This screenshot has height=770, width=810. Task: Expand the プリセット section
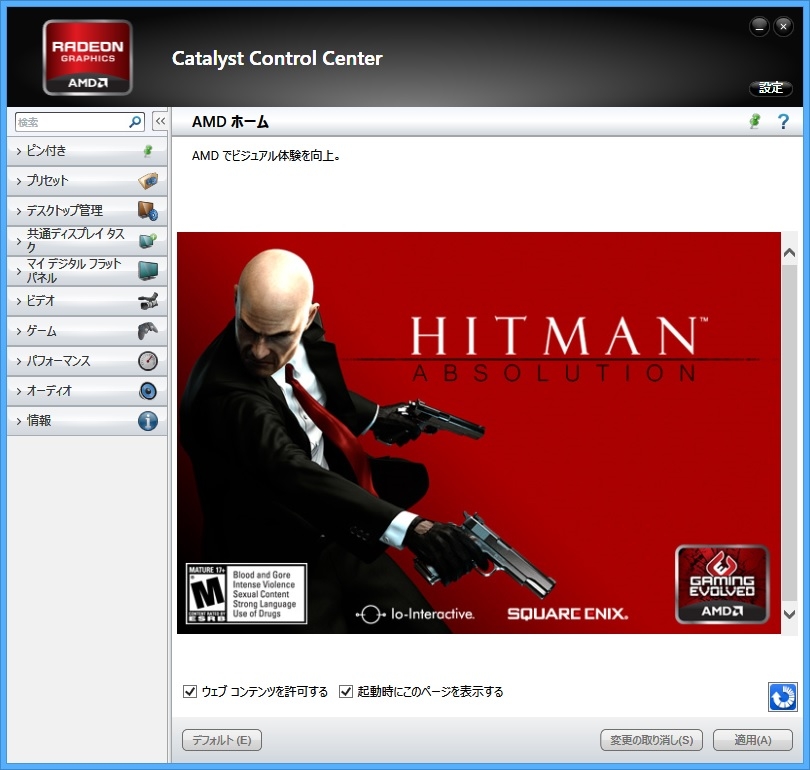pyautogui.click(x=87, y=181)
